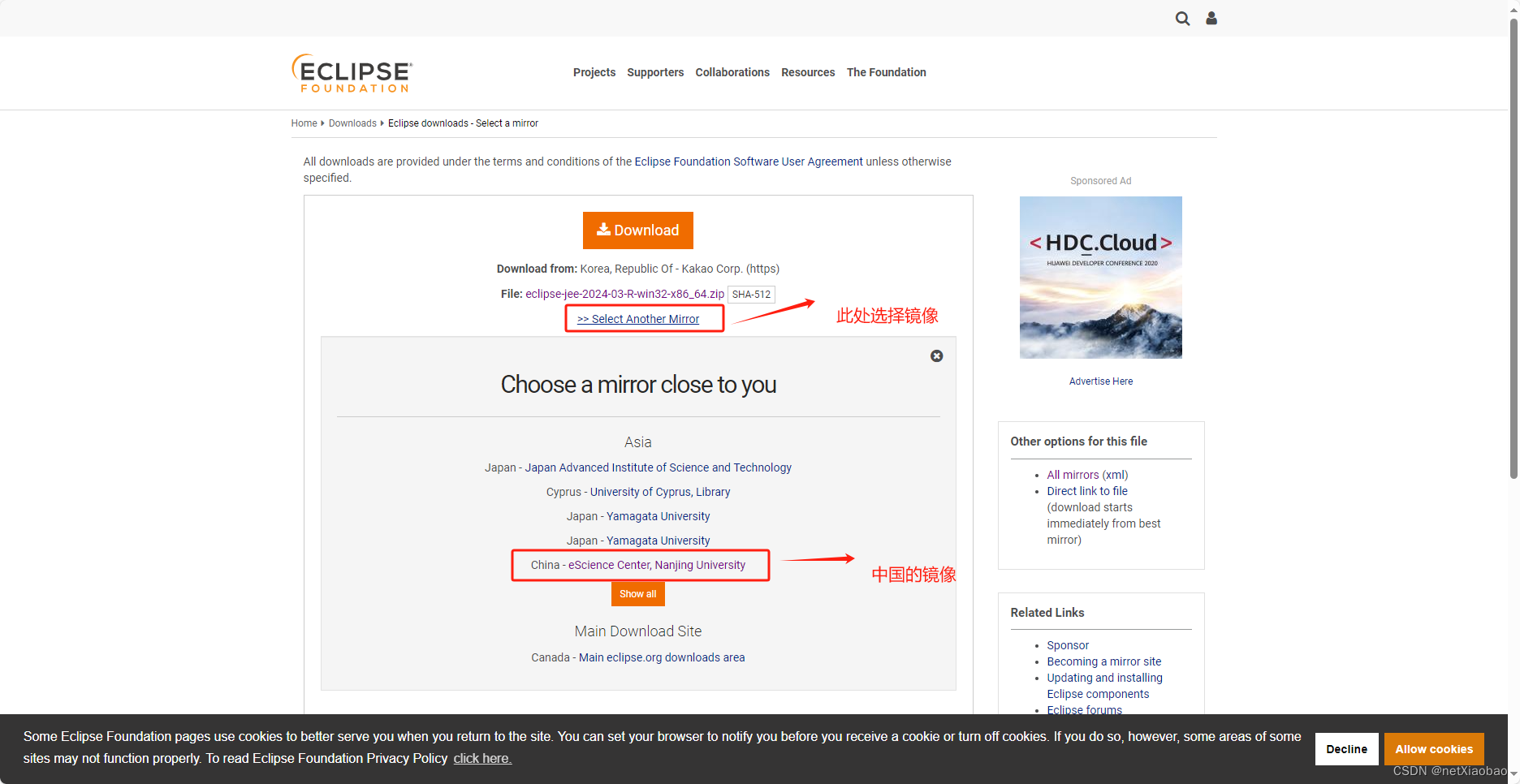This screenshot has height=784, width=1520.
Task: Select the Projects navigation item
Action: tap(594, 72)
